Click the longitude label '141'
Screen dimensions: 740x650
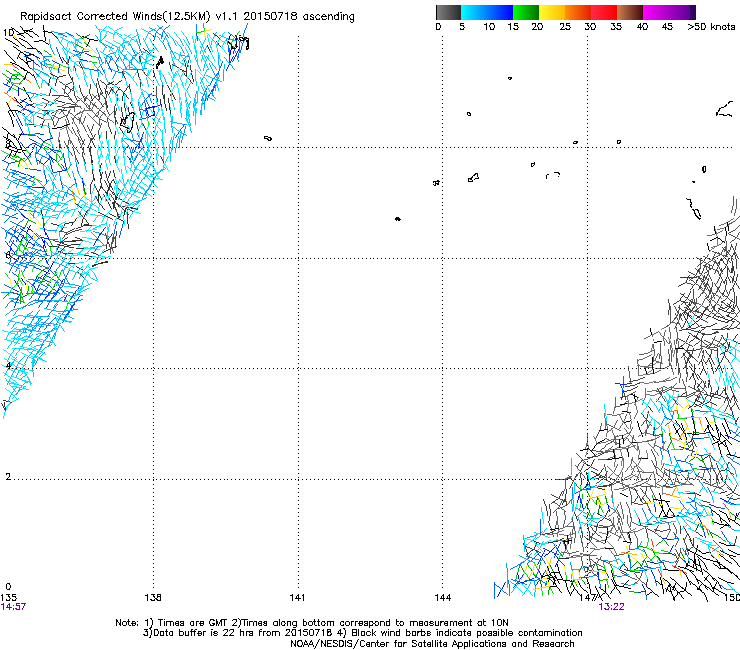297,598
